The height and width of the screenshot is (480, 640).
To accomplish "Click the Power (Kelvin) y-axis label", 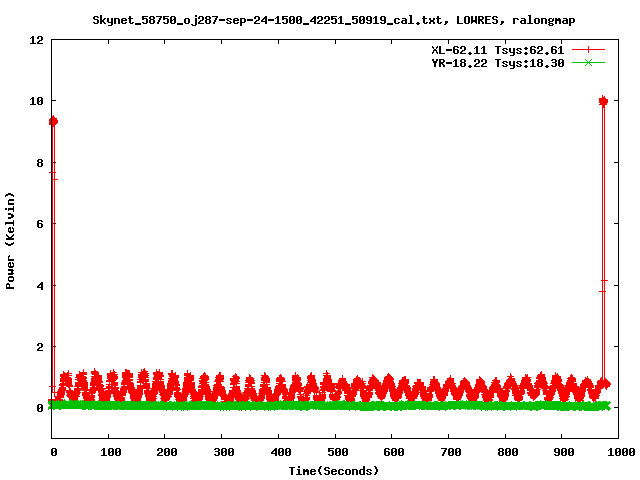I will point(10,241).
